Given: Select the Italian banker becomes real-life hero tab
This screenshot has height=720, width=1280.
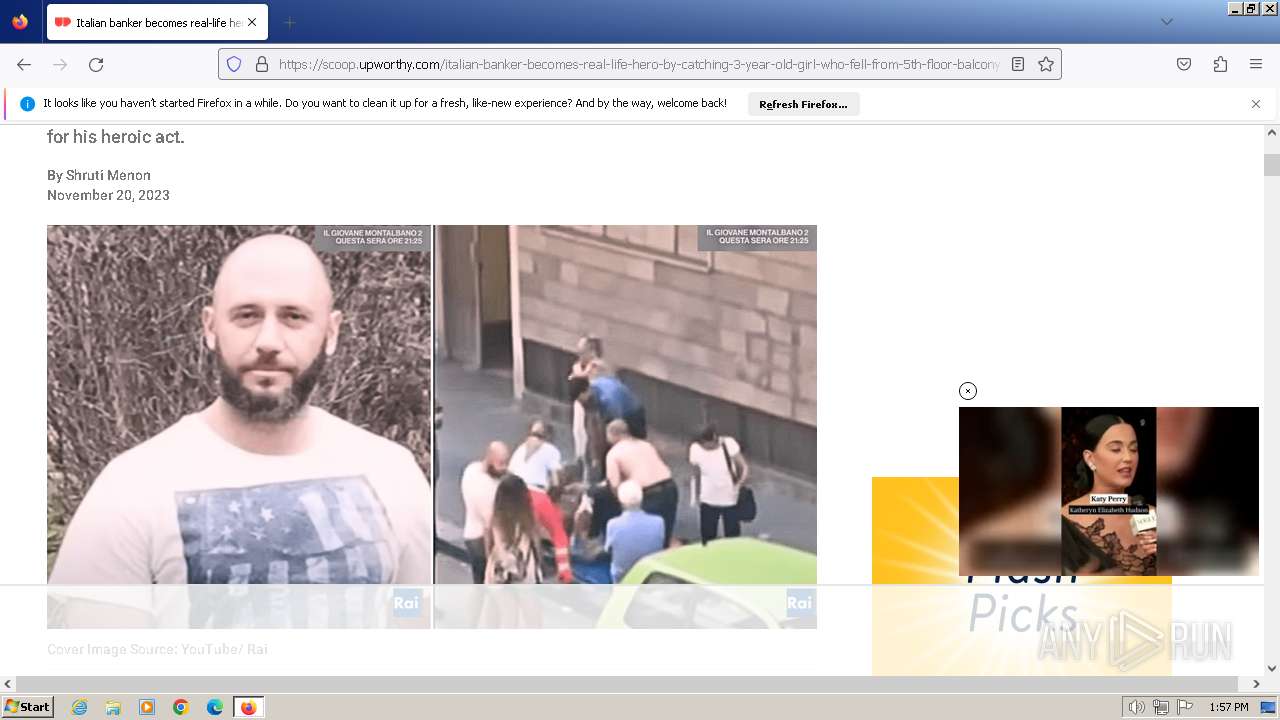Looking at the screenshot, I should pyautogui.click(x=157, y=22).
